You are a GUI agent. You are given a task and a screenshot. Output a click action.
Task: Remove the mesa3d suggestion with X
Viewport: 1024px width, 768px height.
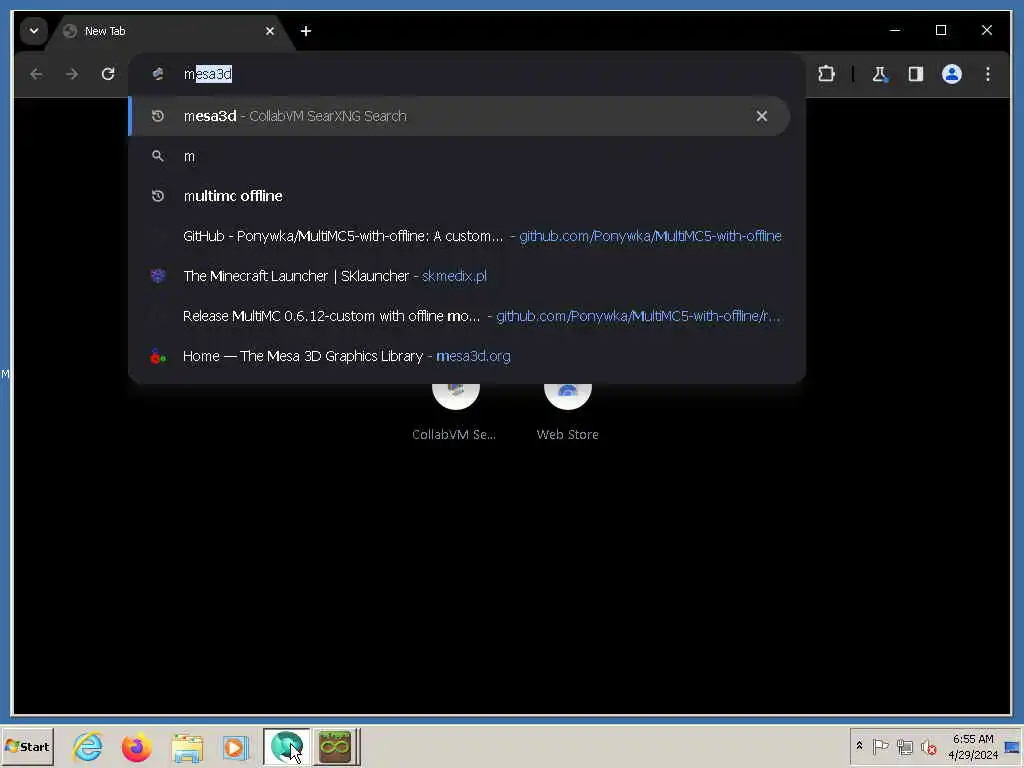click(x=761, y=116)
